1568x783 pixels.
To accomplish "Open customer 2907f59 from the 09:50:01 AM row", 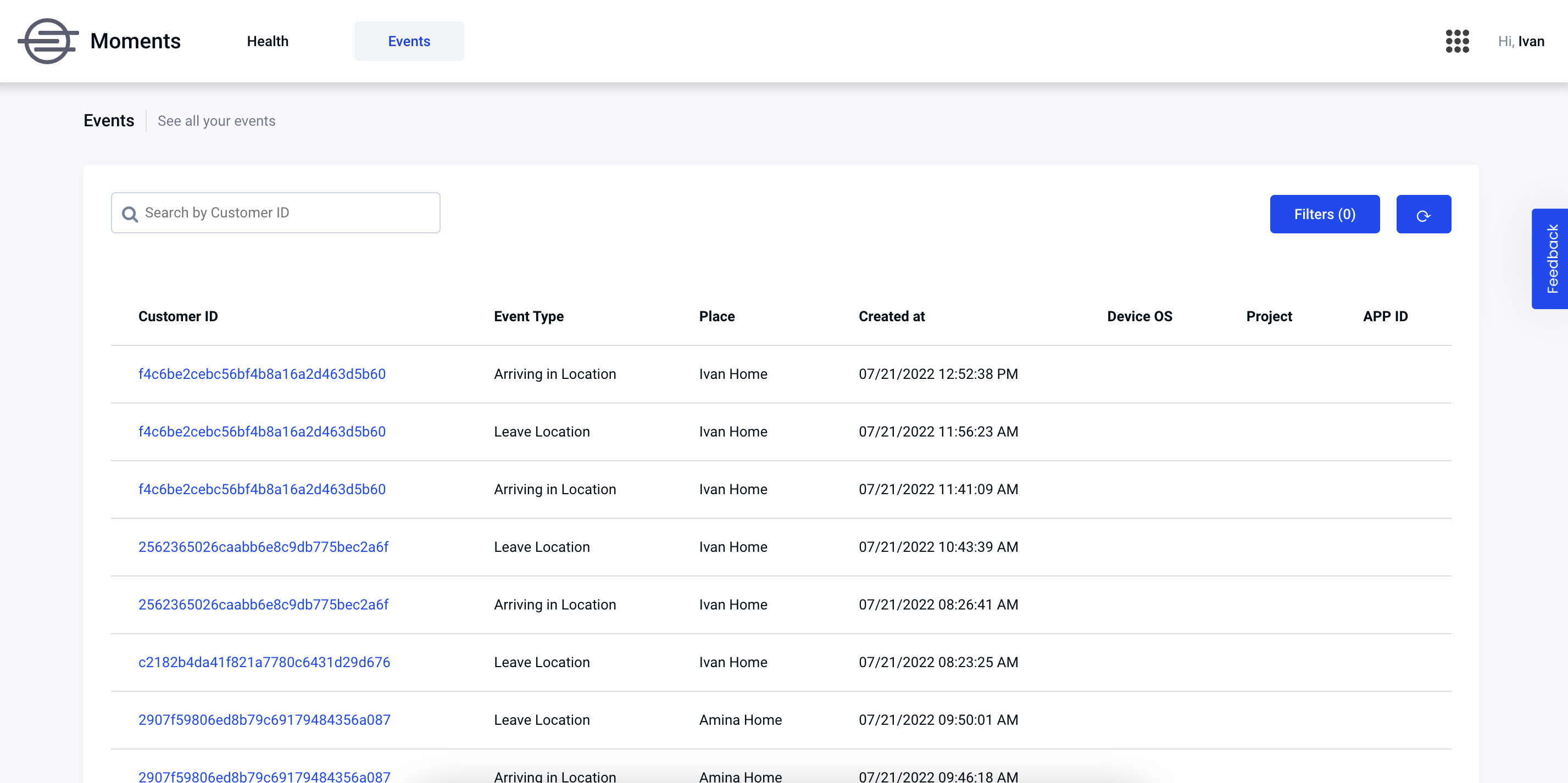I will click(x=264, y=720).
